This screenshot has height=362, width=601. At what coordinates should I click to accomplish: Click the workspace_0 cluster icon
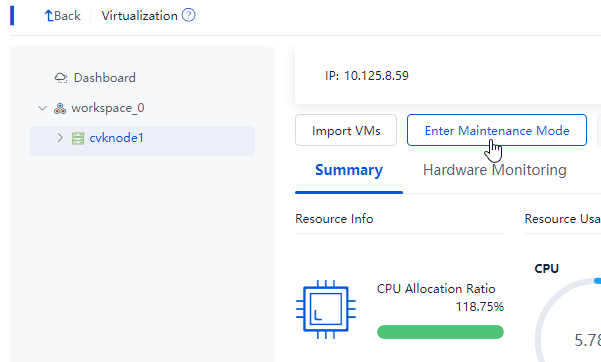[60, 109]
